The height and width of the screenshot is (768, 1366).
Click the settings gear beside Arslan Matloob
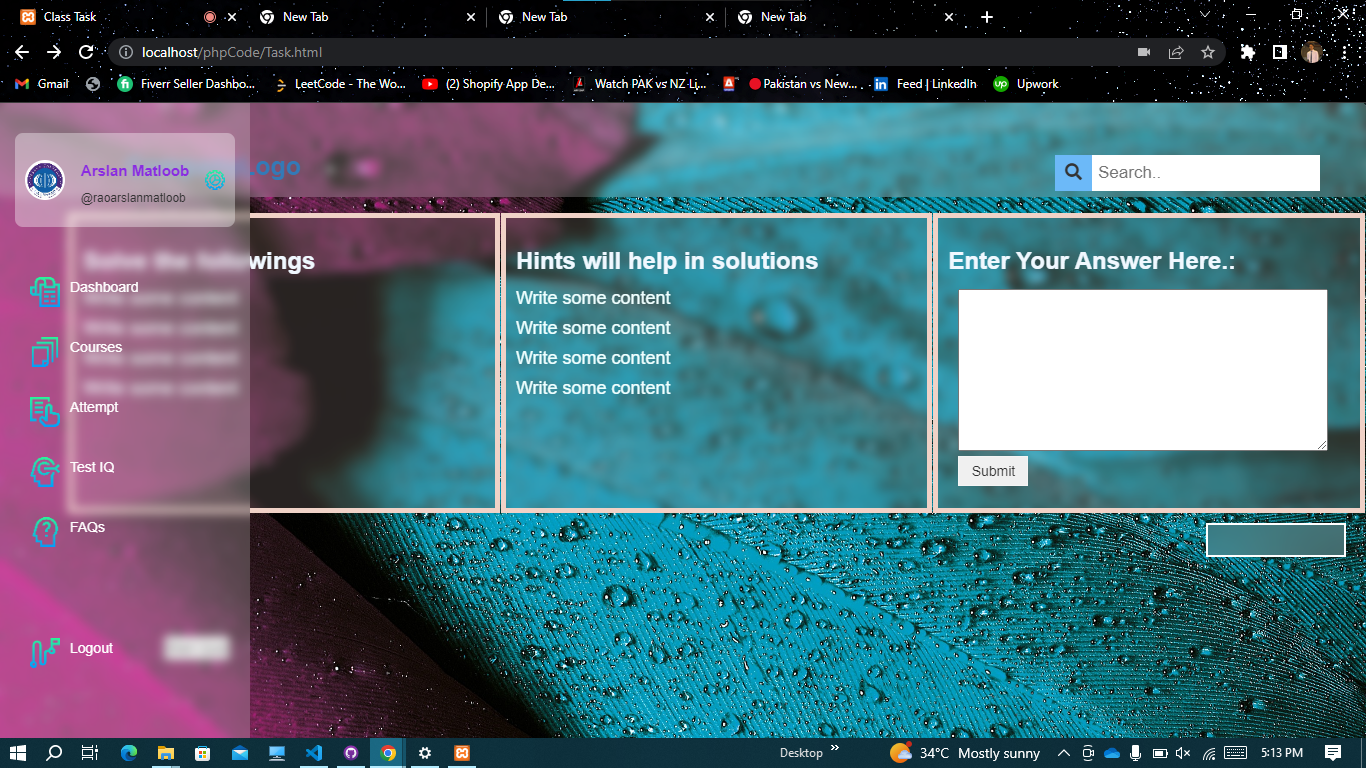[214, 181]
